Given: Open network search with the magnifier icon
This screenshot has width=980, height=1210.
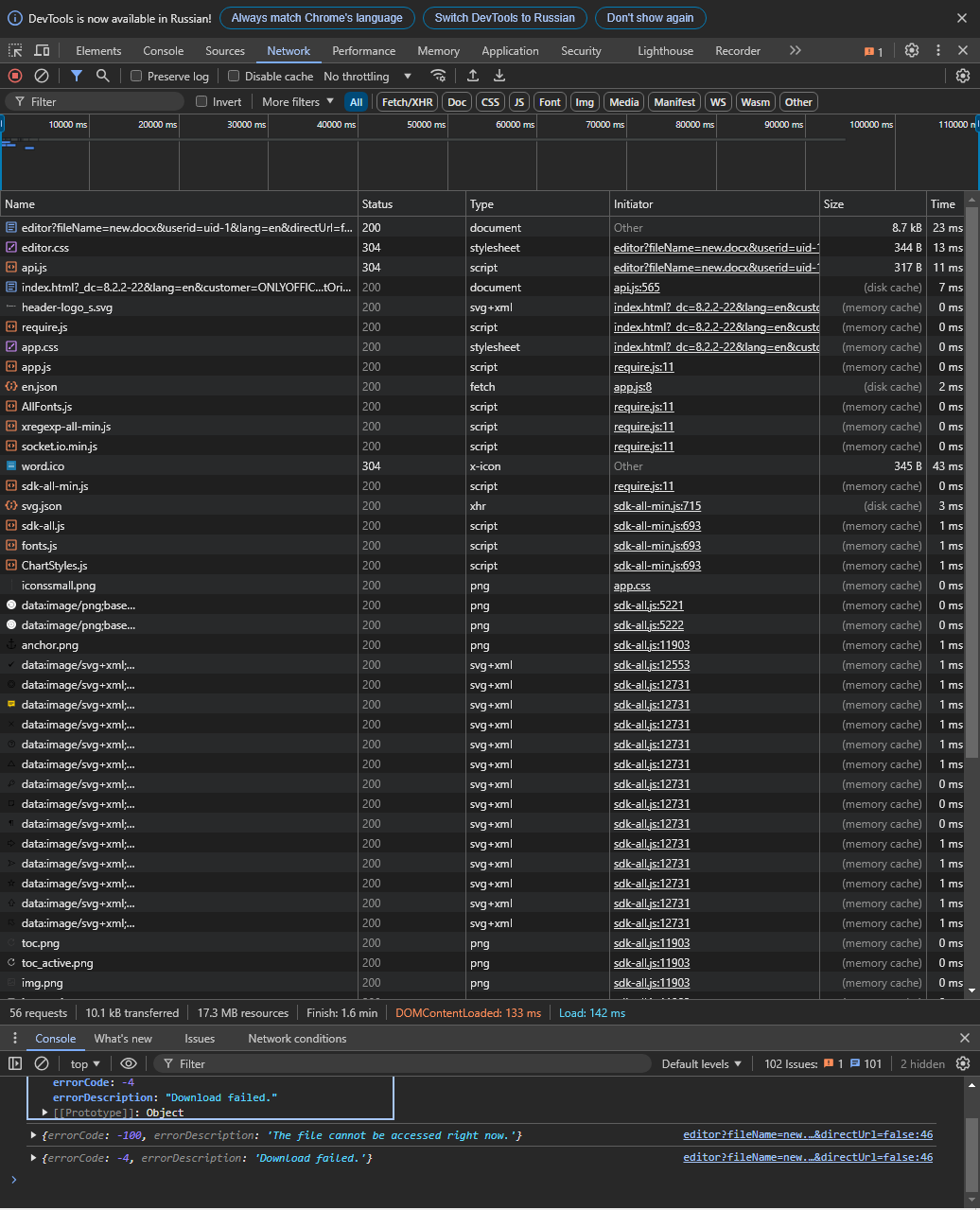Looking at the screenshot, I should (103, 76).
